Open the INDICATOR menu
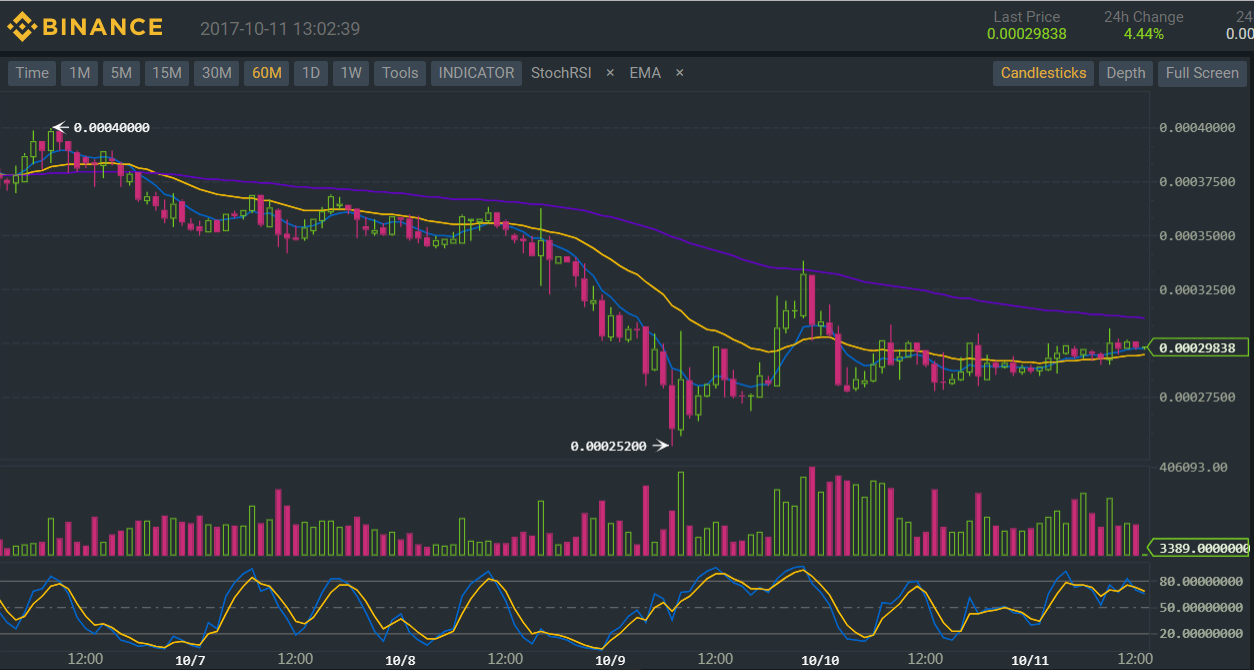Viewport: 1254px width, 670px height. 476,73
